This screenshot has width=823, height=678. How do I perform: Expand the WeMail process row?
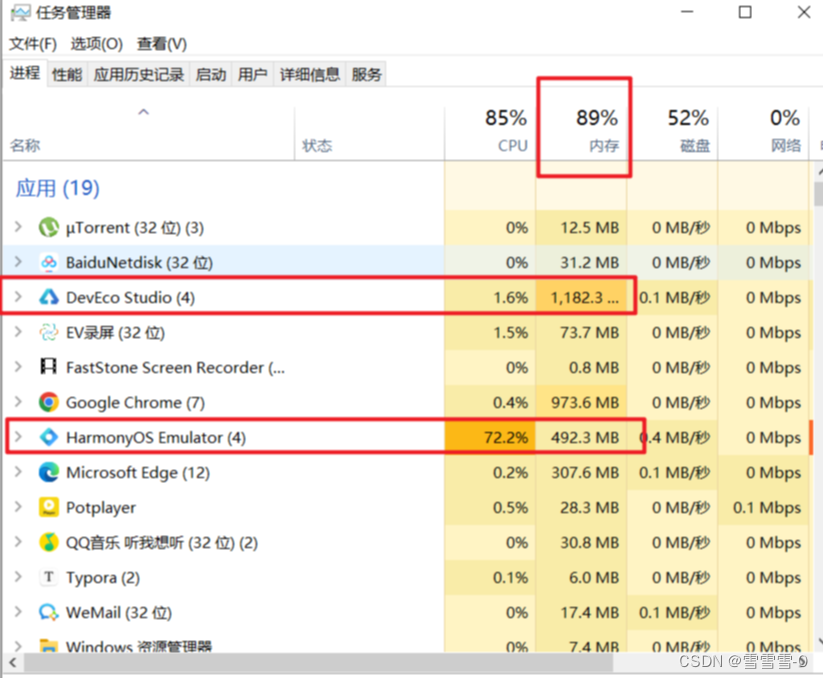[x=18, y=612]
